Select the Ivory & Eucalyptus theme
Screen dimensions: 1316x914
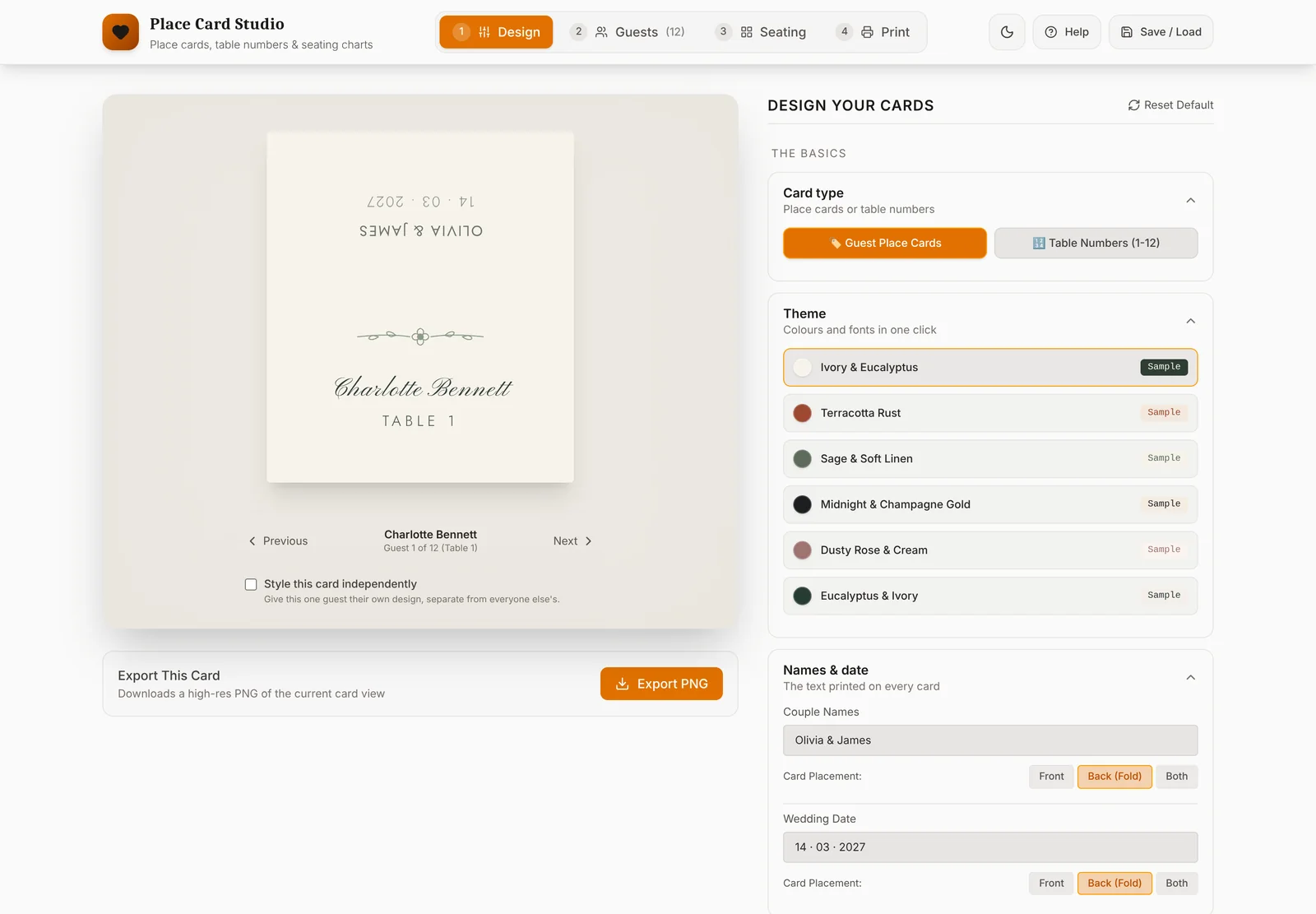click(990, 368)
